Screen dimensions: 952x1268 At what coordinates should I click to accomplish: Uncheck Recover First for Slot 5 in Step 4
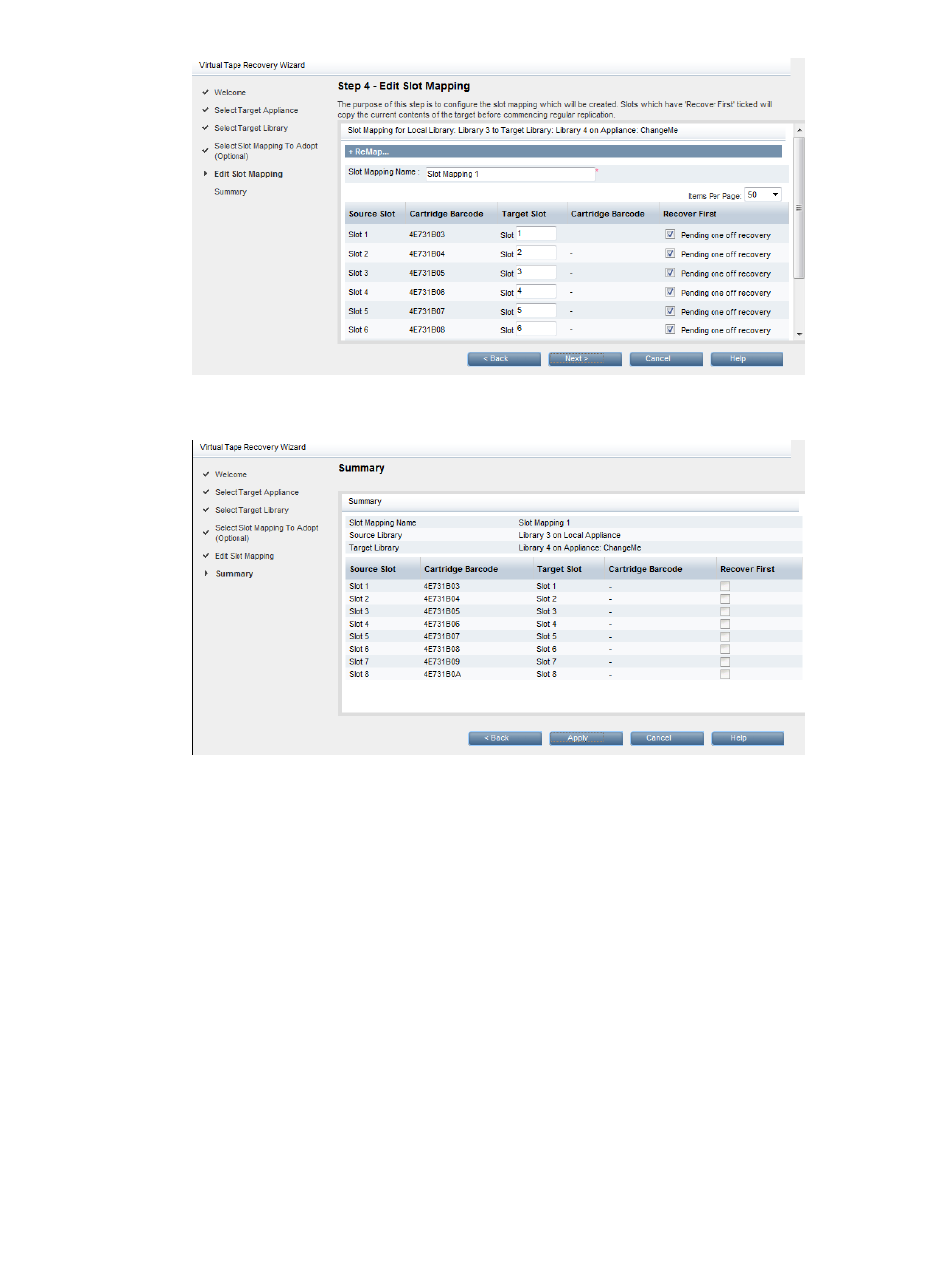[x=670, y=311]
